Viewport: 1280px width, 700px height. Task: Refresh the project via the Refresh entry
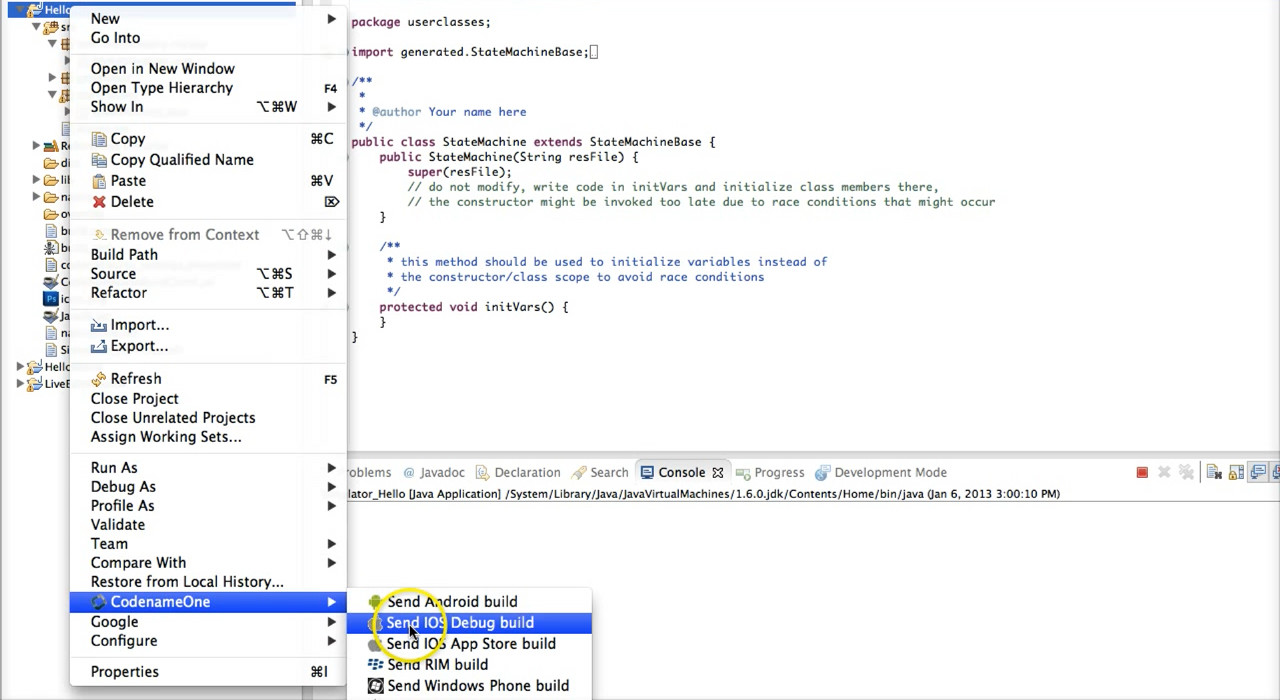(208, 379)
